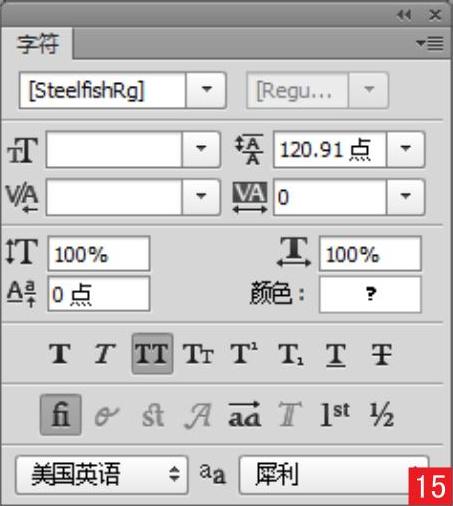The image size is (453, 506).
Task: Enable the Underline text style
Action: click(336, 354)
